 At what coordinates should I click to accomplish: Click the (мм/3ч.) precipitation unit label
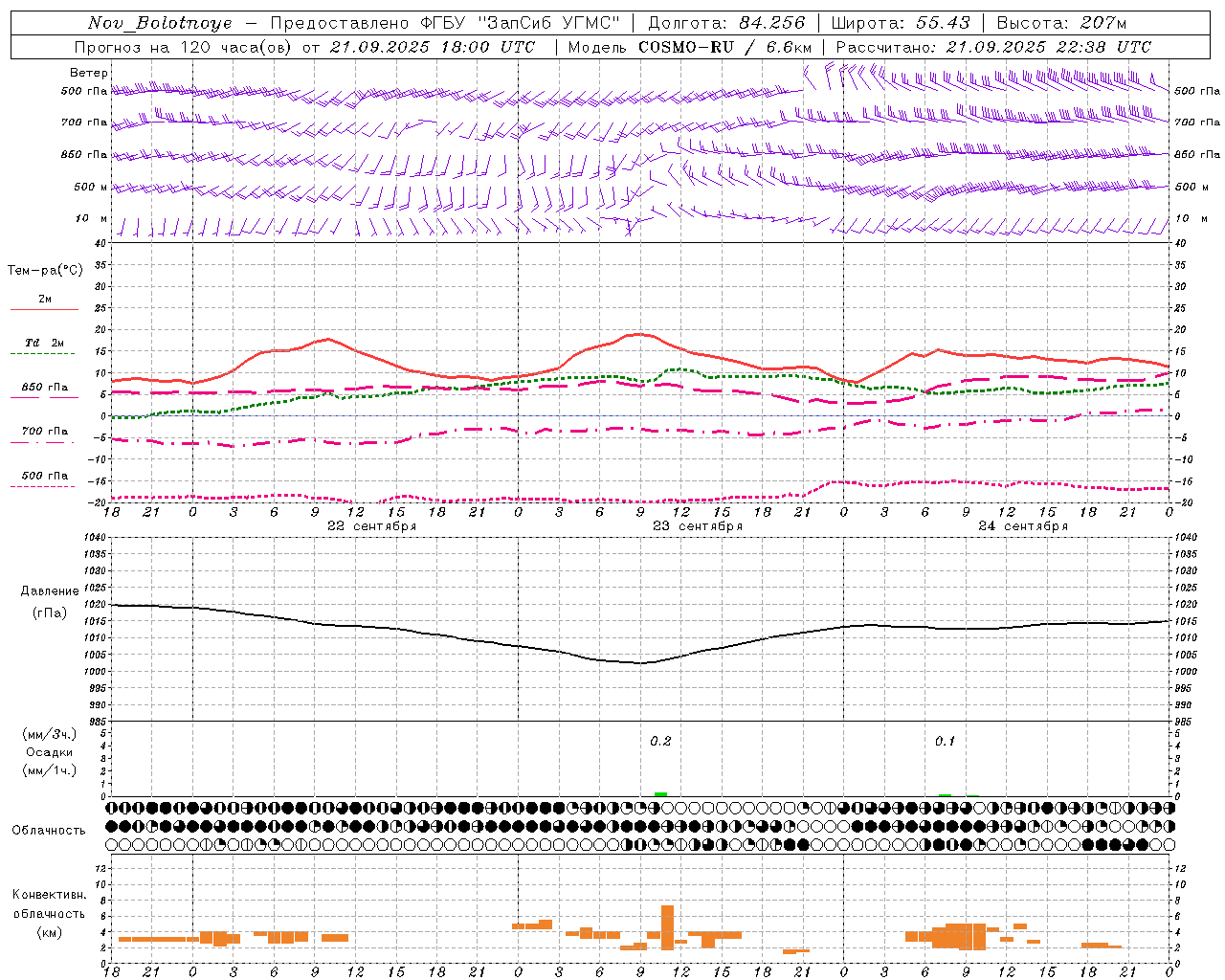click(x=49, y=734)
